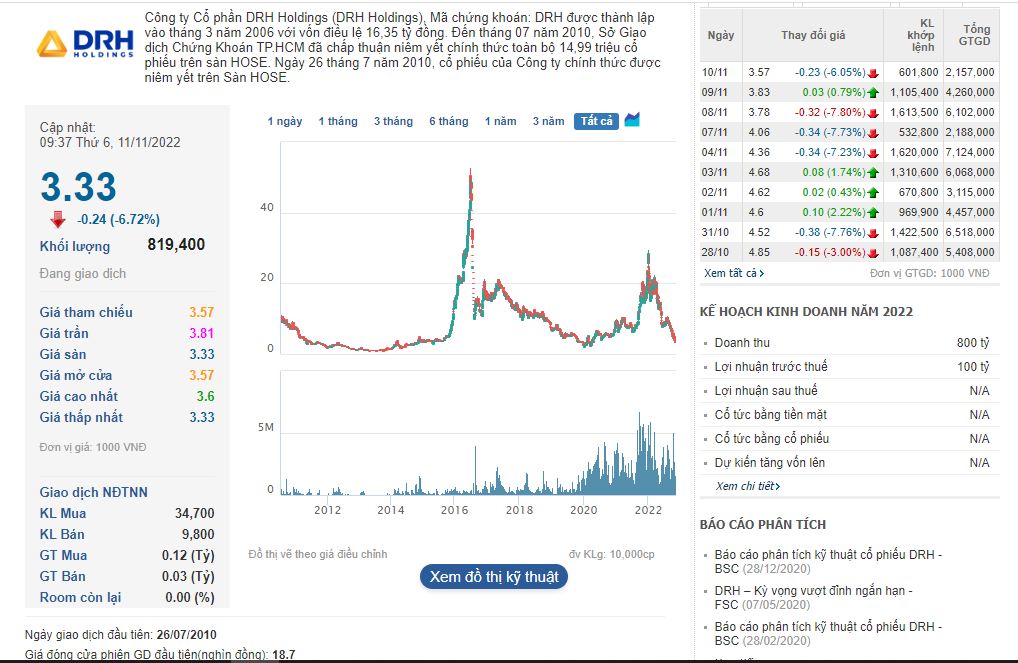Click the 08/11 volume 1,613,500
The image size is (1018, 663).
(x=914, y=112)
